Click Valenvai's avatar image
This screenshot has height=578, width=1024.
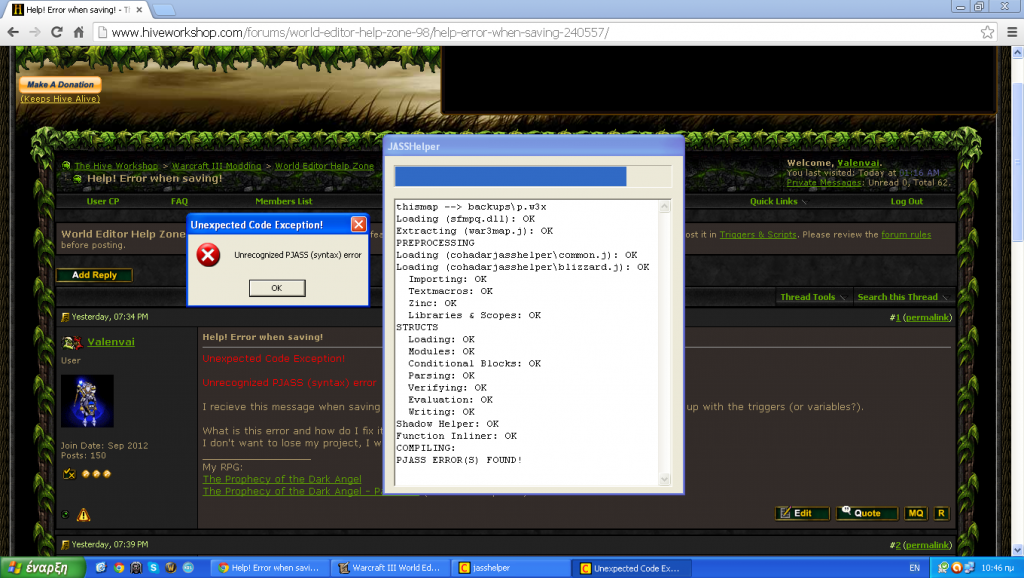coord(88,401)
